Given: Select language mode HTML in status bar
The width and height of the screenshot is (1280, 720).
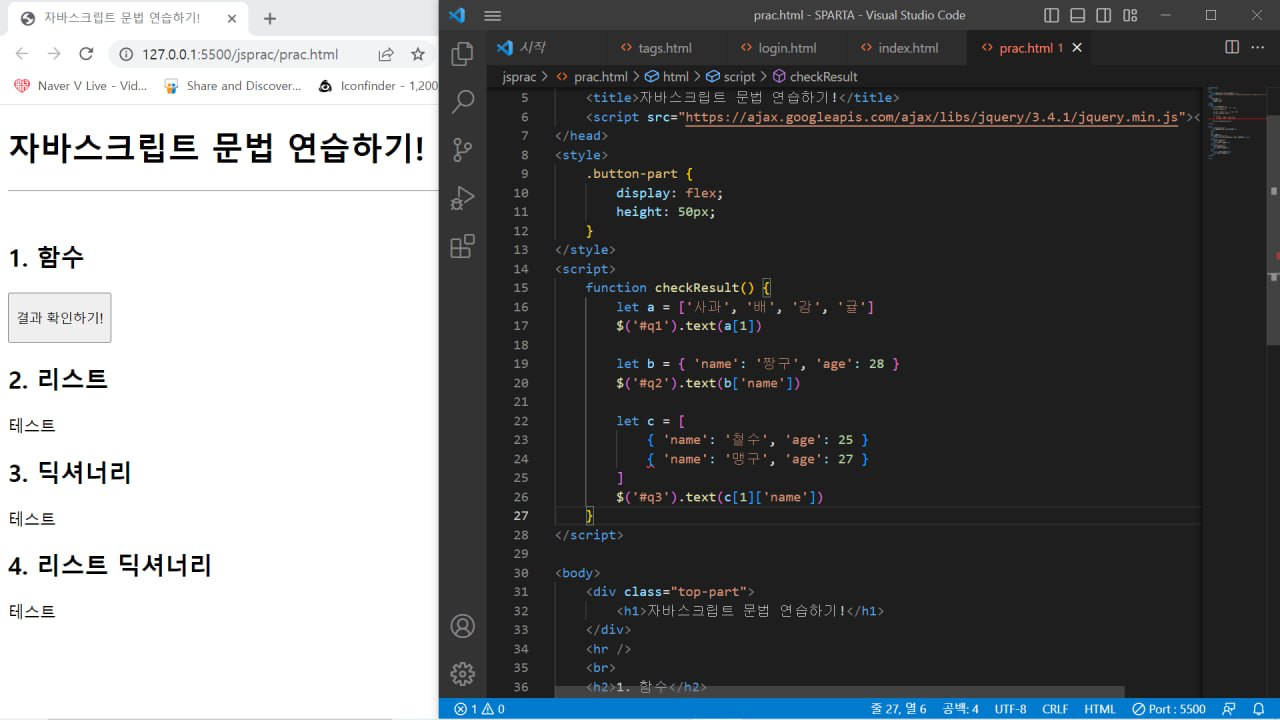Looking at the screenshot, I should pyautogui.click(x=1100, y=709).
